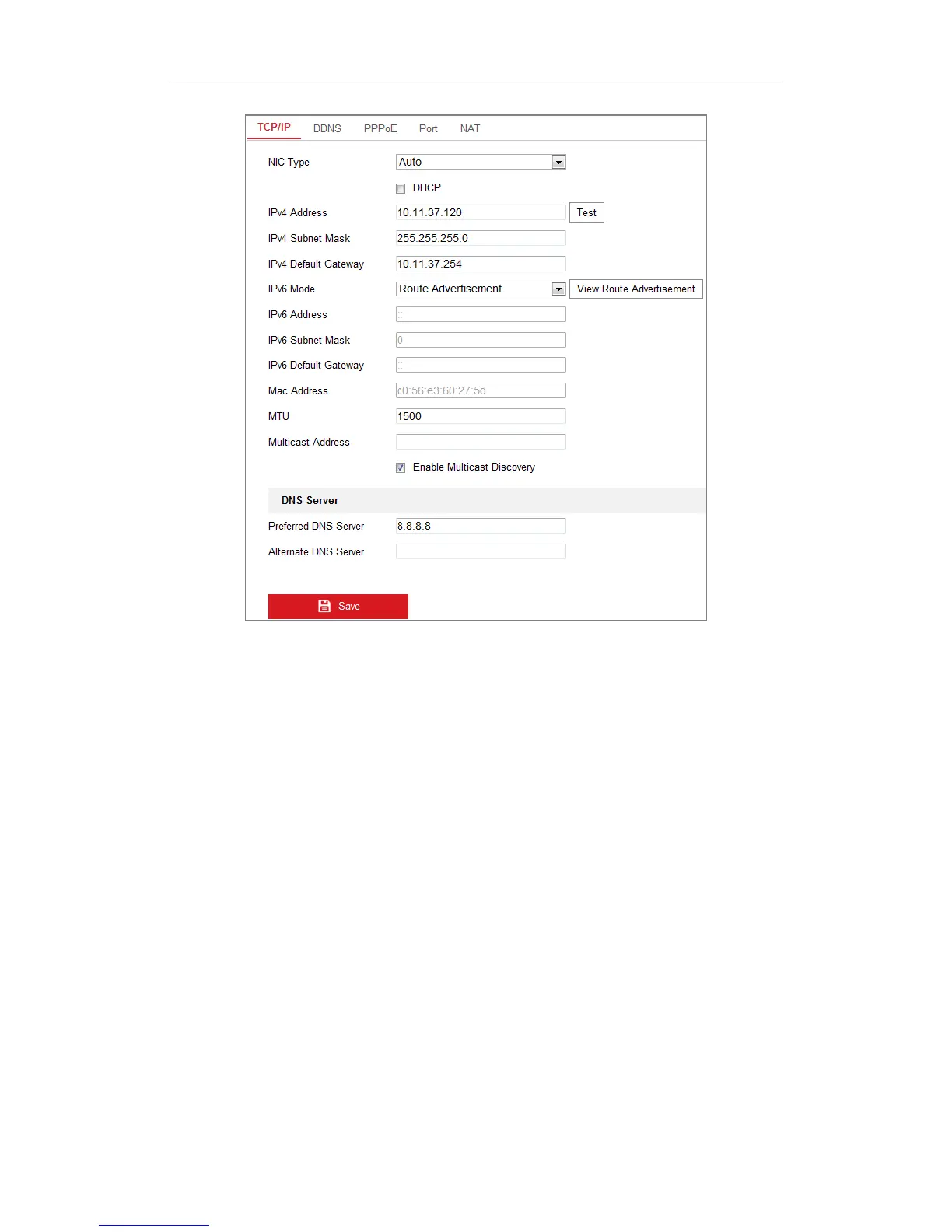Open the DDNS tab
This screenshot has width=952, height=1232.
(x=327, y=128)
